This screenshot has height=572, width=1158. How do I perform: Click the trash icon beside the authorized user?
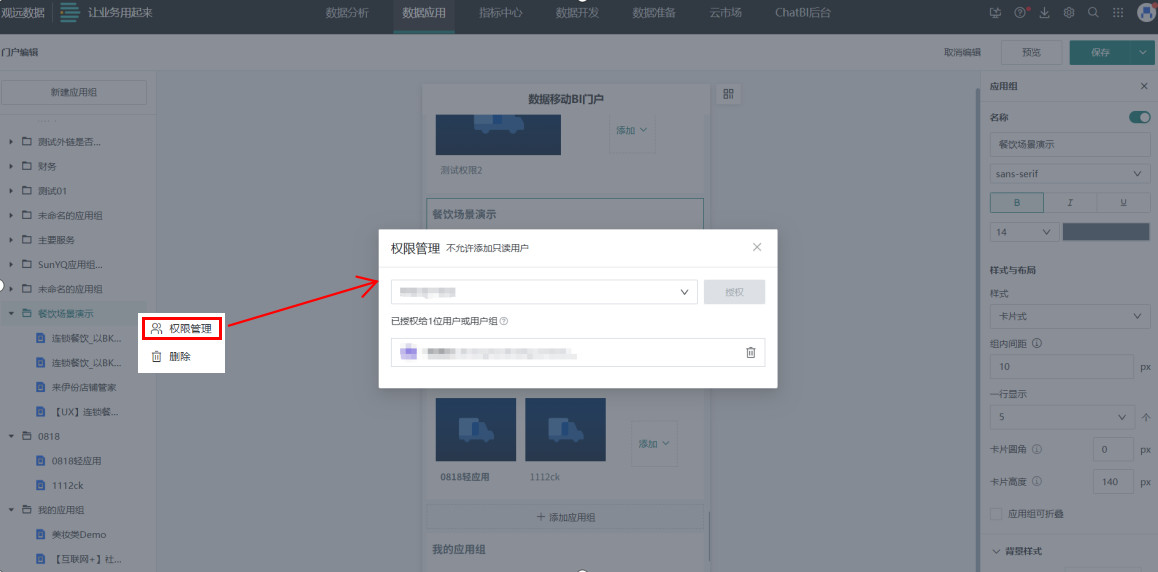point(750,352)
